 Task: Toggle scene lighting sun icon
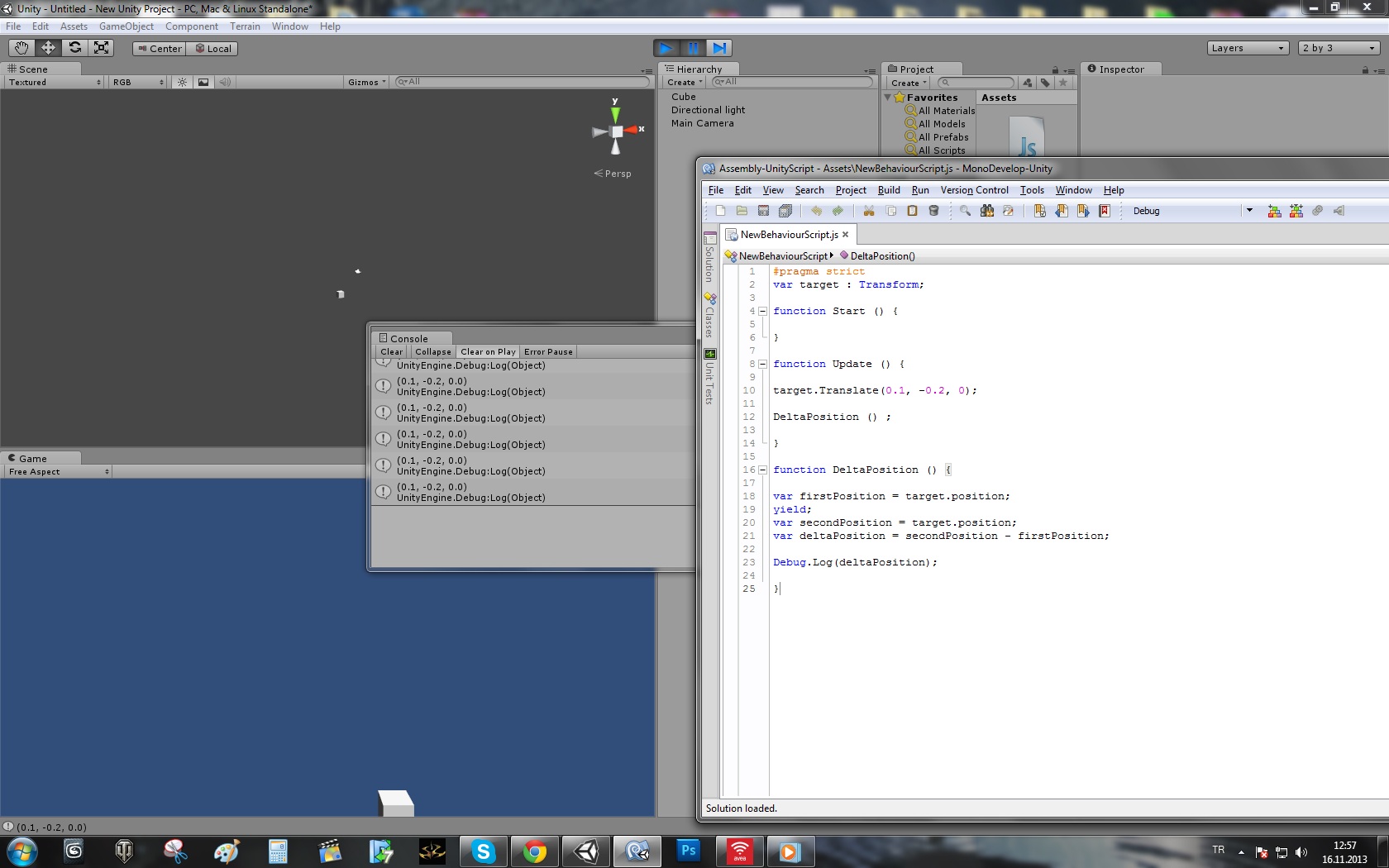coord(182,82)
